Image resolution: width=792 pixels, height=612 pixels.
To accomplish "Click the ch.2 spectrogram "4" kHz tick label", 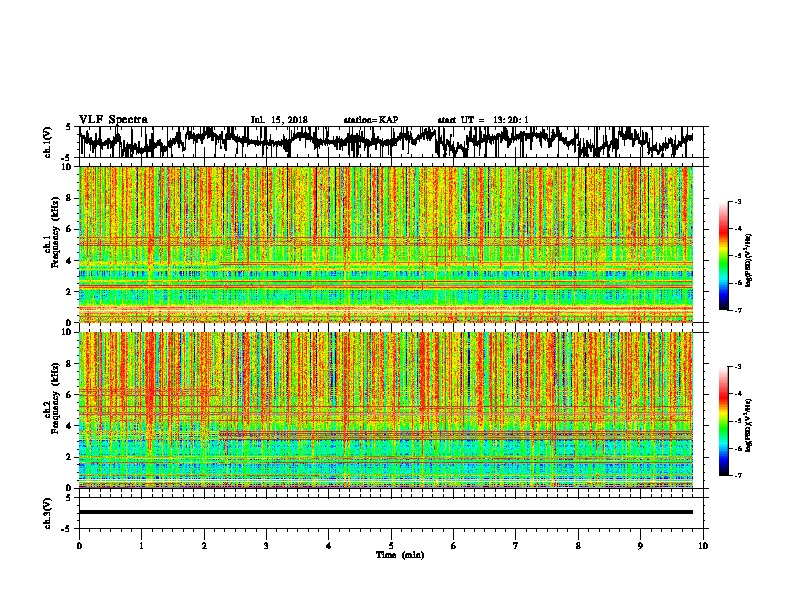I will [x=70, y=426].
